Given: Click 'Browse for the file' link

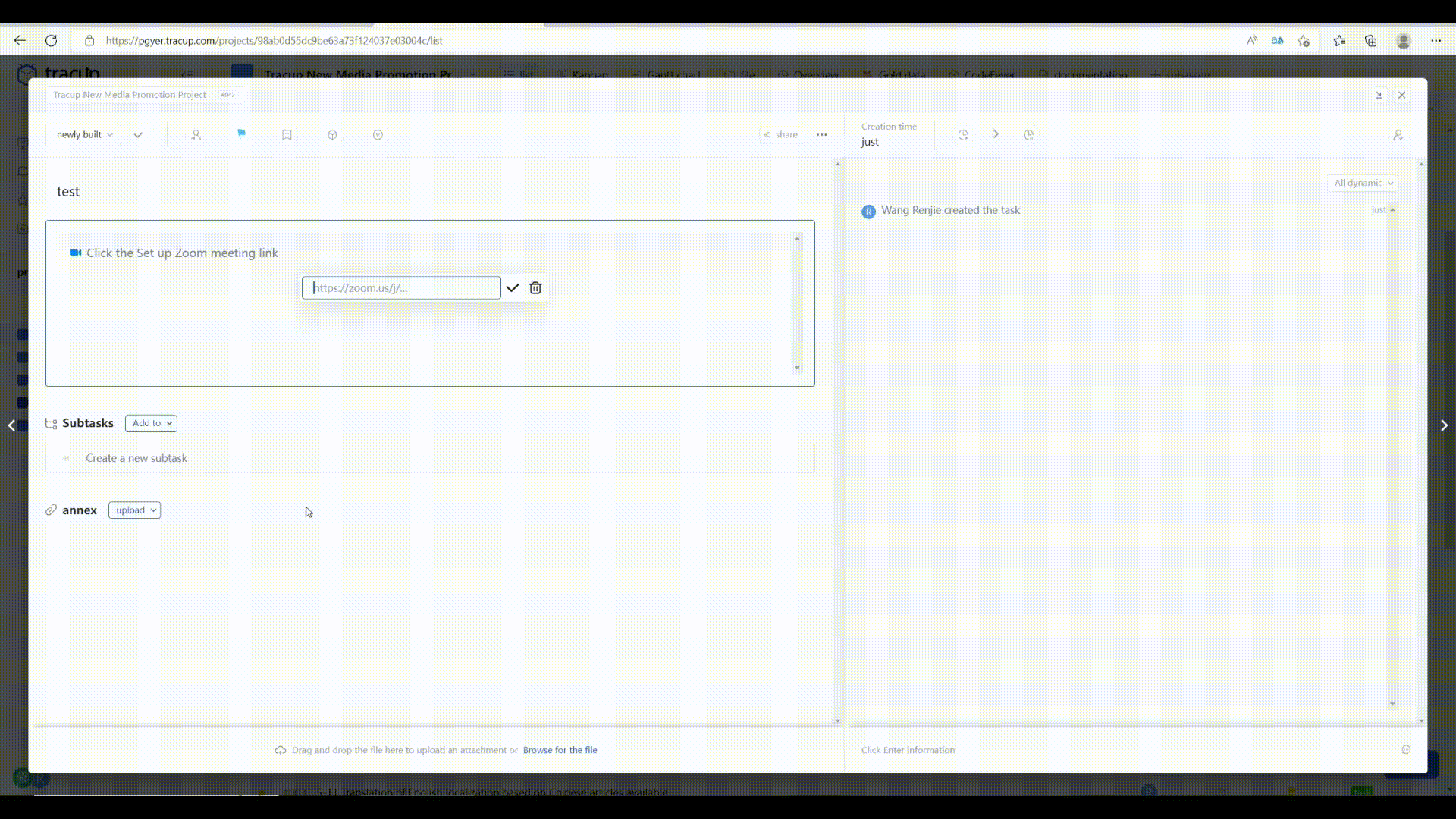Looking at the screenshot, I should coord(560,750).
